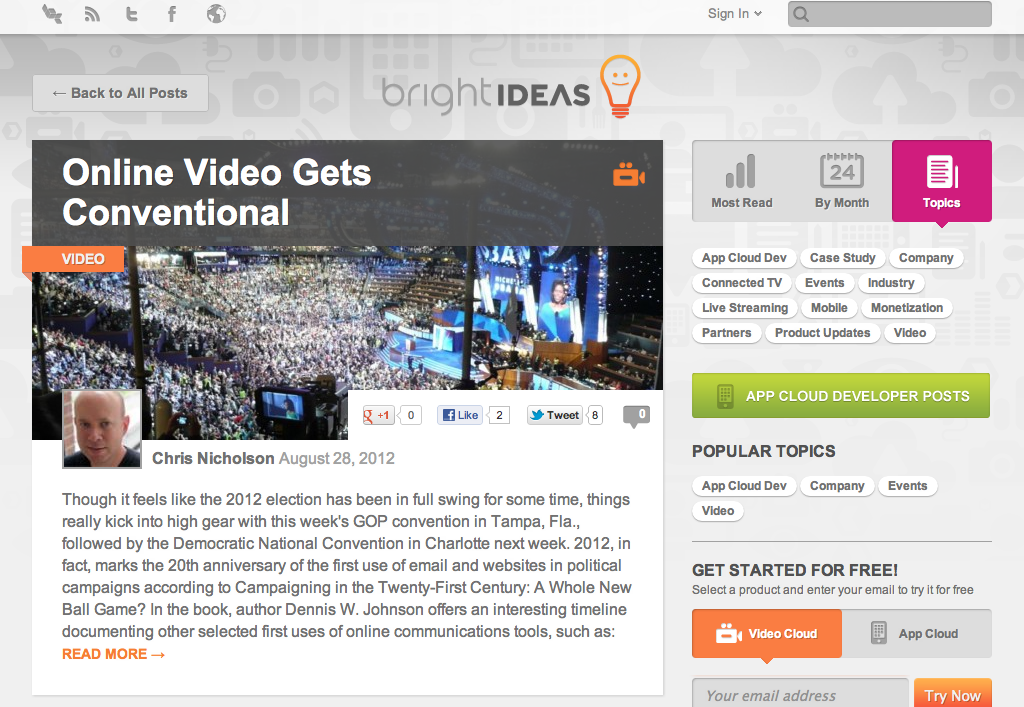Switch to the Most Read tab
The height and width of the screenshot is (707, 1024).
pos(742,181)
